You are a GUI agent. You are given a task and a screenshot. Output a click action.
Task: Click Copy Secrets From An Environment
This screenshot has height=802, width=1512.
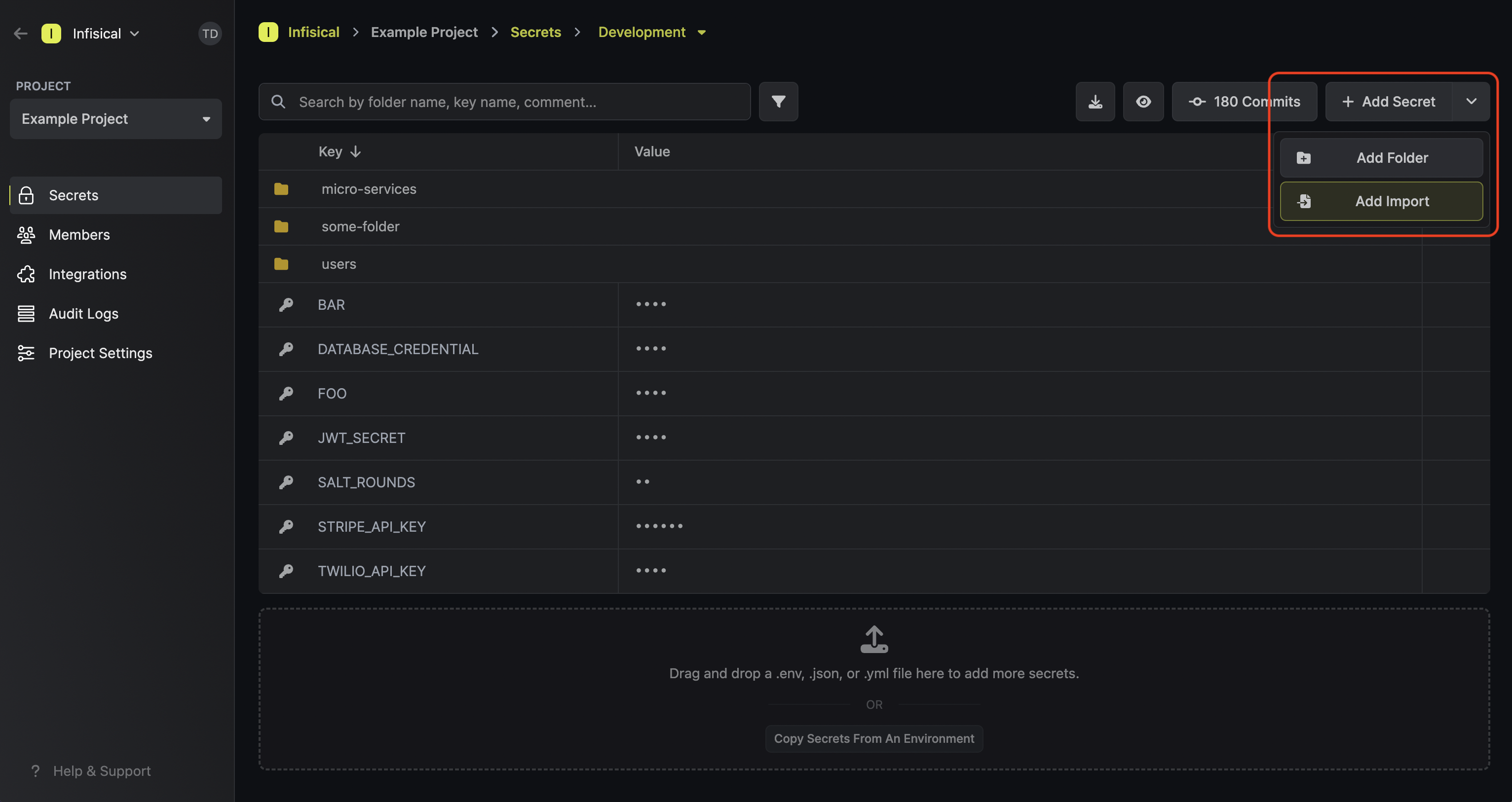873,739
